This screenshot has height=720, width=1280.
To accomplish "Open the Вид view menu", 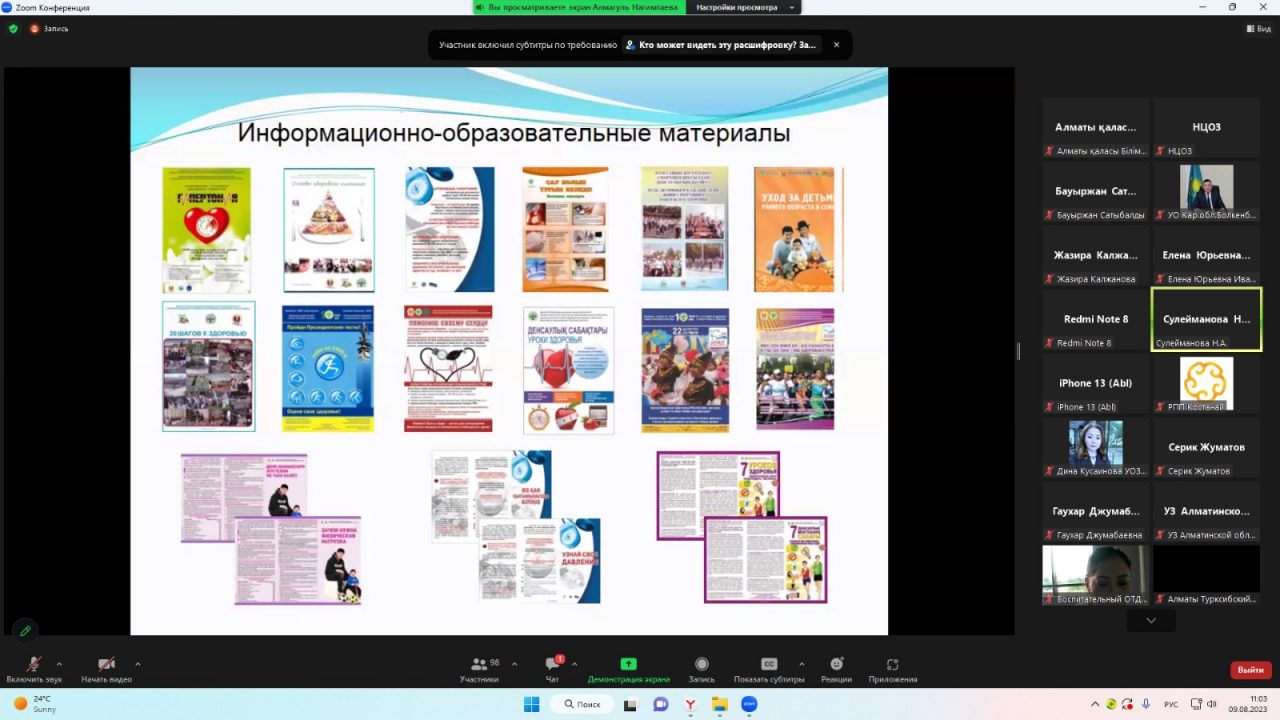I will click(x=1258, y=29).
